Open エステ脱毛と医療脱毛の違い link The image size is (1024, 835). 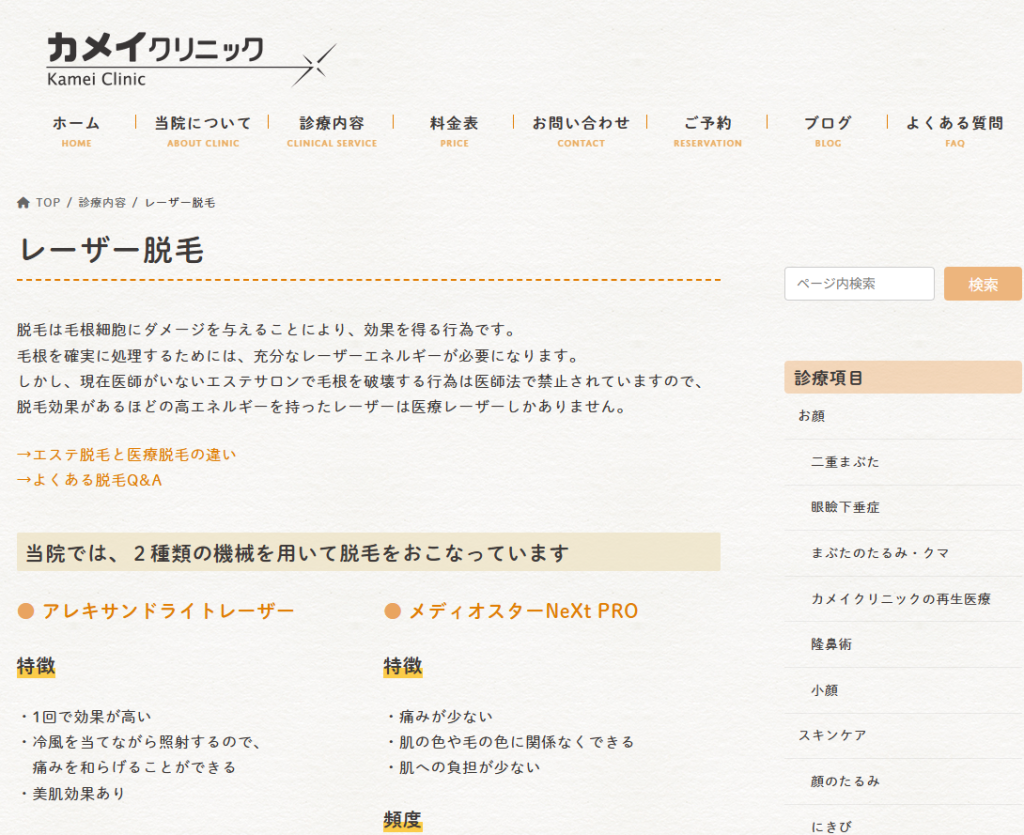pos(127,455)
